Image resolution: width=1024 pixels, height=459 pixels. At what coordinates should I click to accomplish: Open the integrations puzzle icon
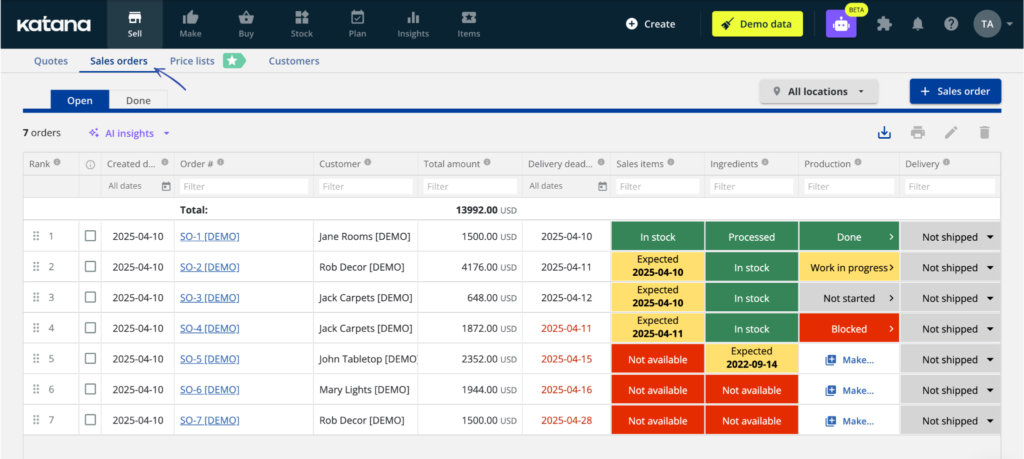[884, 24]
